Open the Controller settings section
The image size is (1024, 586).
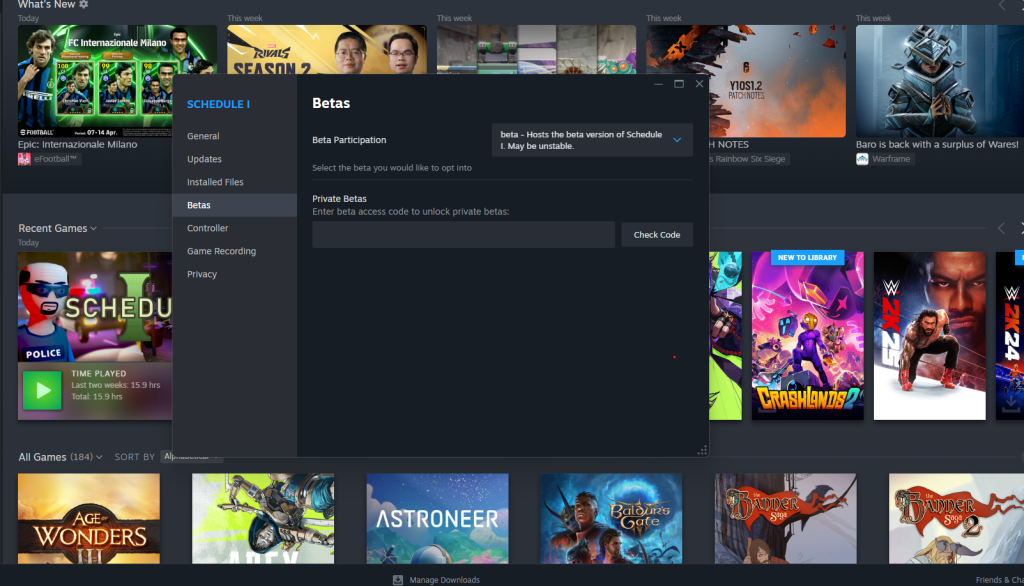208,227
